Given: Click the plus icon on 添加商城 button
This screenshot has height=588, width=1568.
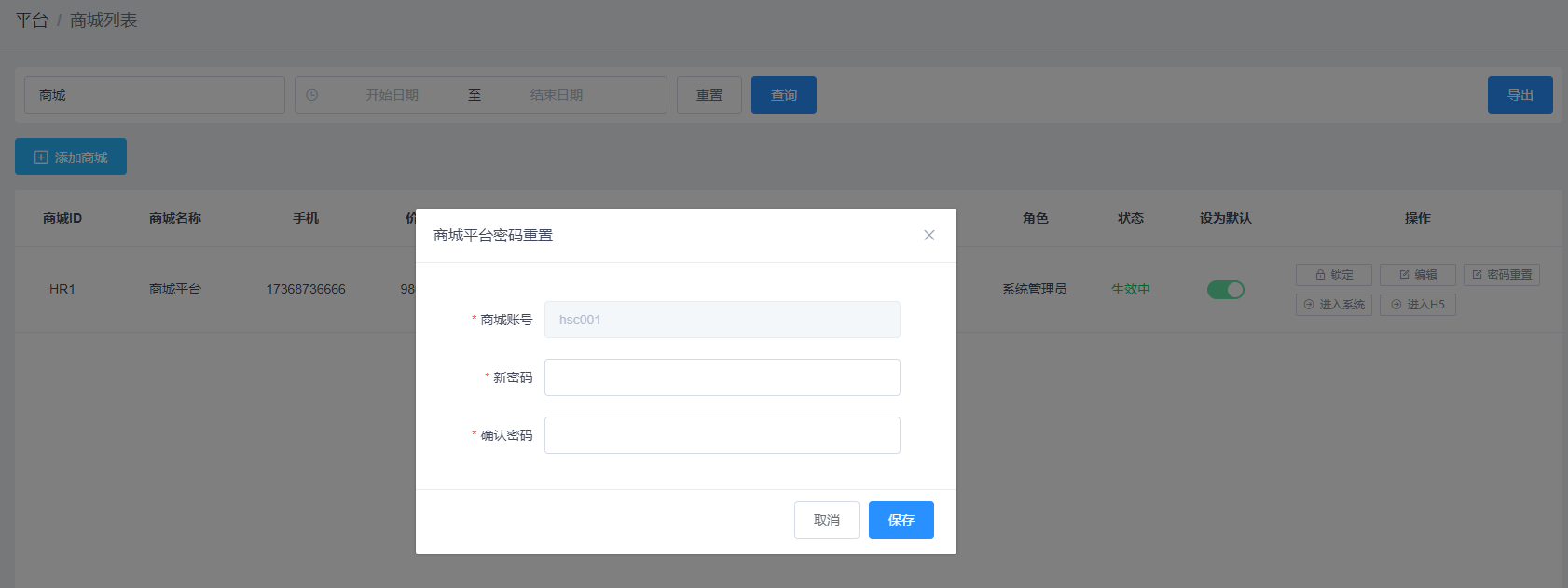Looking at the screenshot, I should [41, 157].
